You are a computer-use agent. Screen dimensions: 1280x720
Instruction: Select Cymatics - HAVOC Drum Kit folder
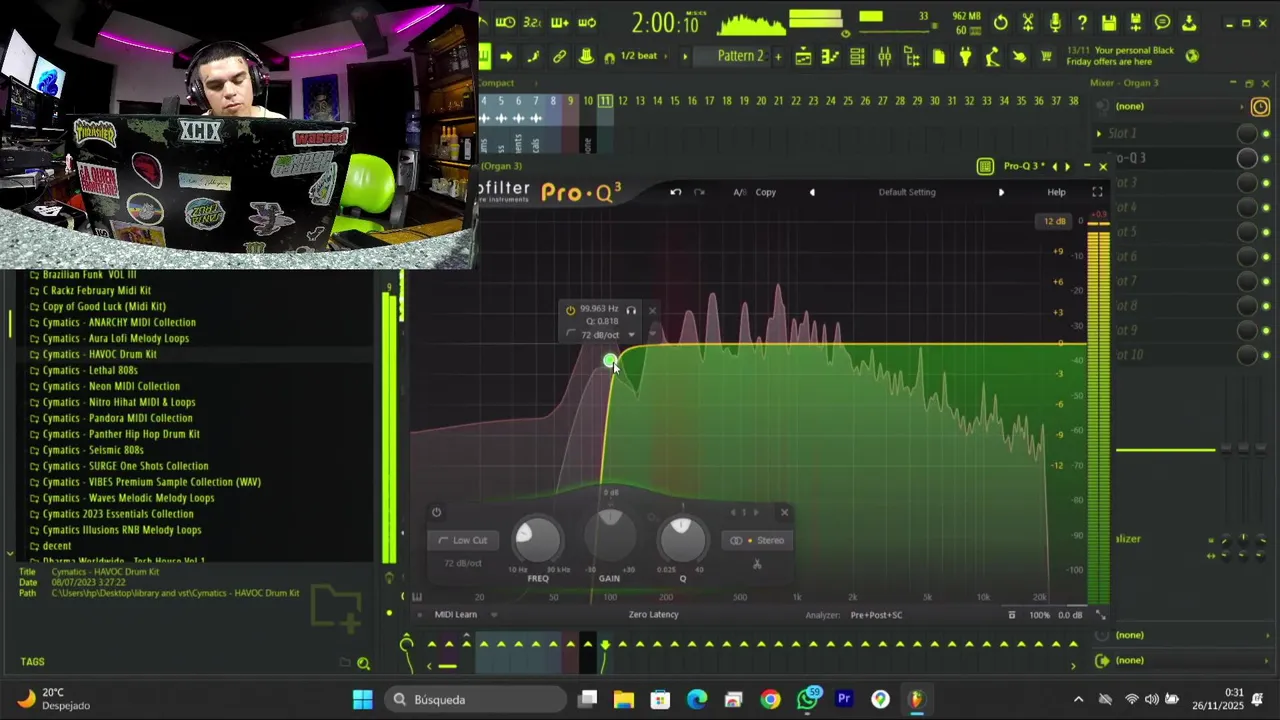click(x=100, y=354)
